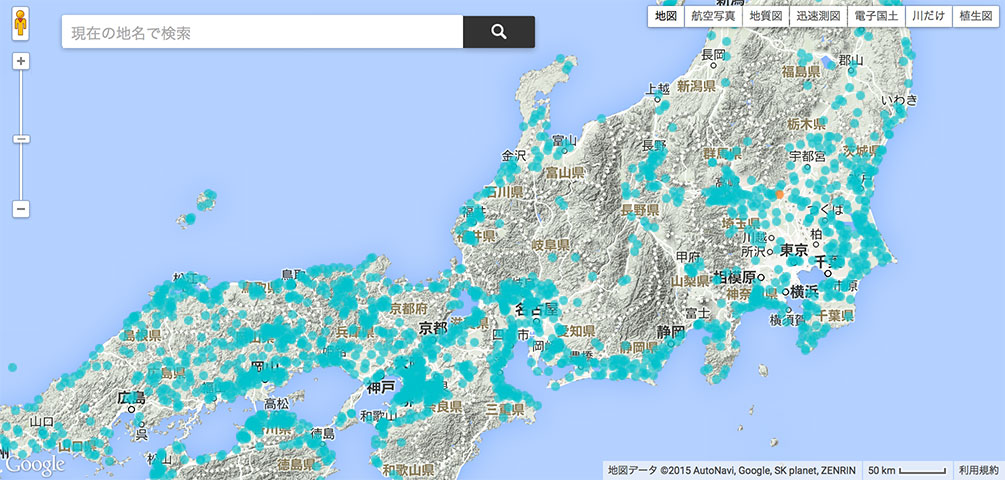Show the 川だけ rivers-only layer
Screen dimensions: 1005x480
tap(928, 16)
